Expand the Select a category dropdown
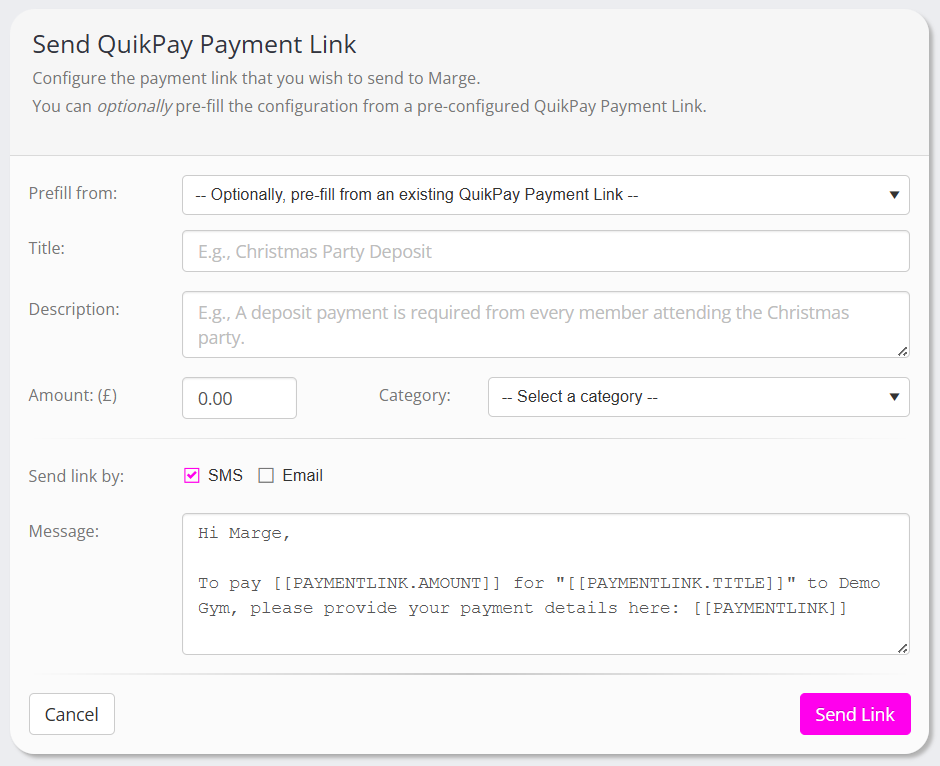940x766 pixels. tap(698, 397)
